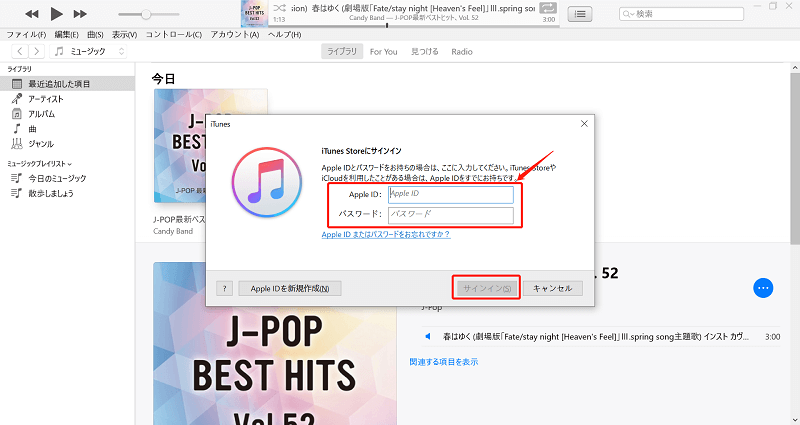Select 最近追加した項目 in the sidebar
800x425 pixels.
(x=67, y=84)
